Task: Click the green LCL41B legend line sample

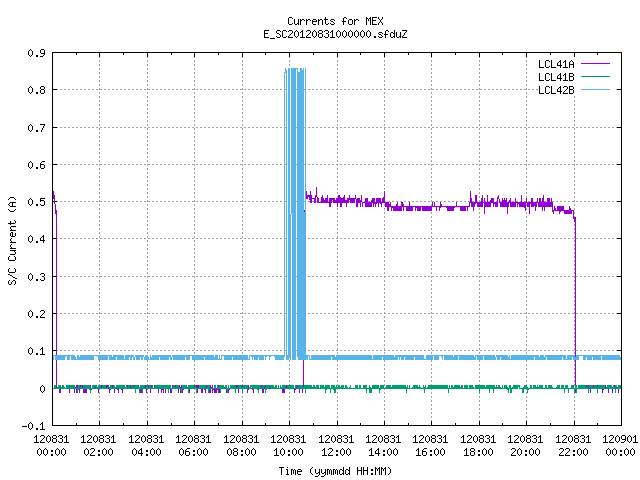Action: point(595,76)
